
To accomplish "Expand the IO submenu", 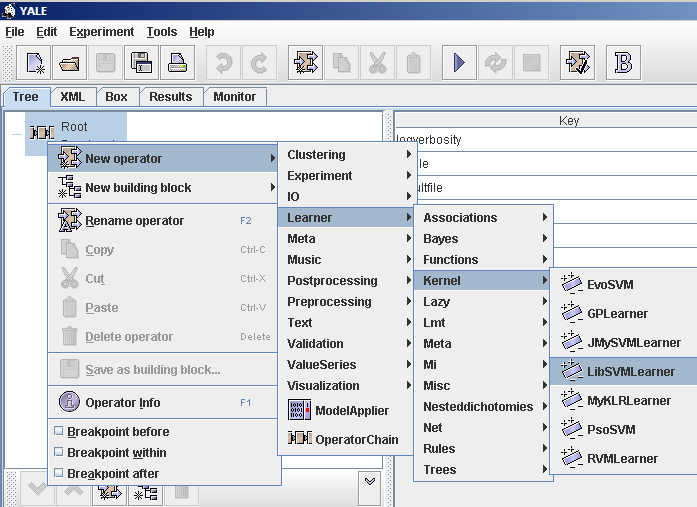I will [346, 196].
